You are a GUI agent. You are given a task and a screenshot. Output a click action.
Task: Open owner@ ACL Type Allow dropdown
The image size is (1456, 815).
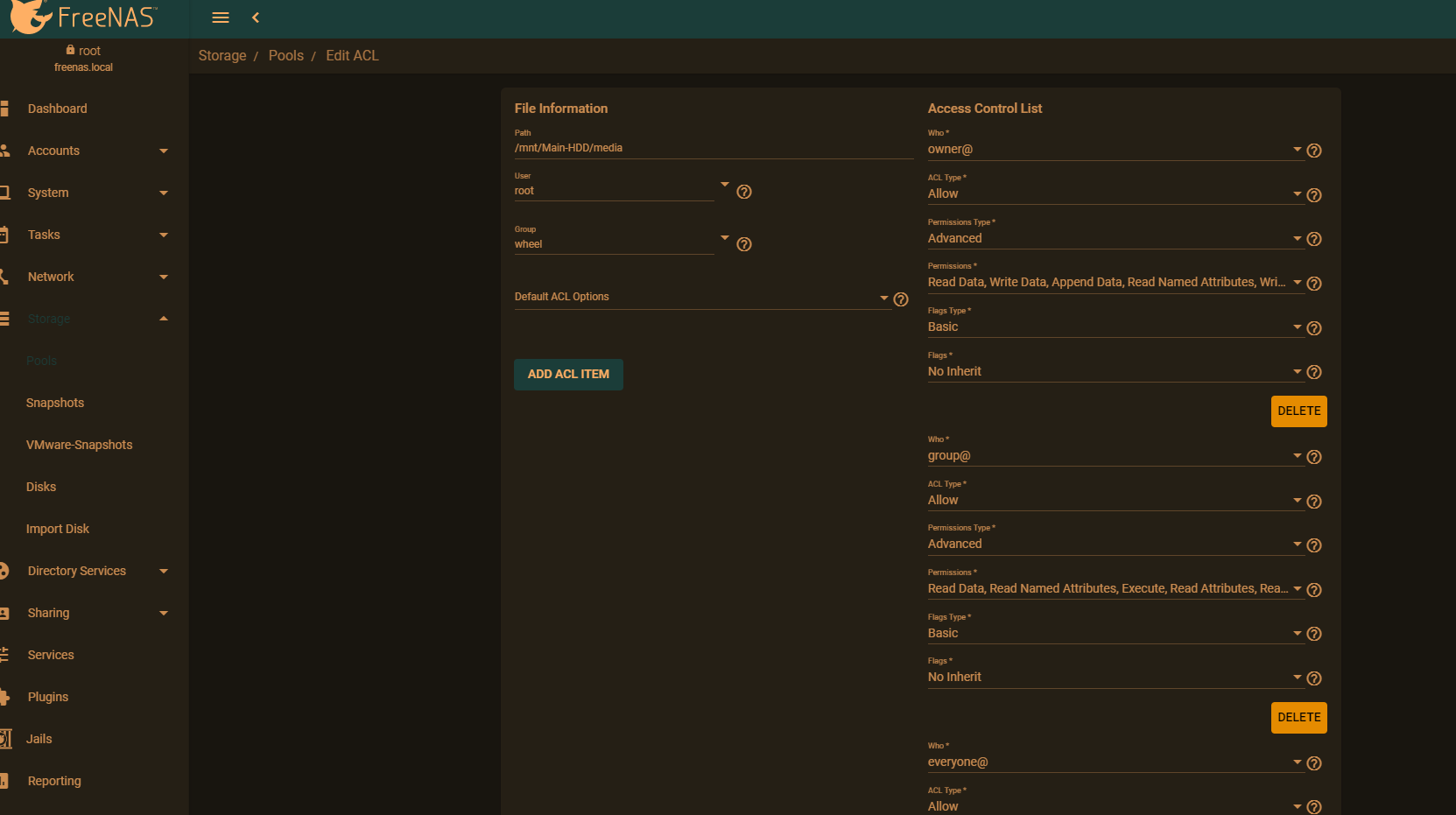coord(1115,194)
